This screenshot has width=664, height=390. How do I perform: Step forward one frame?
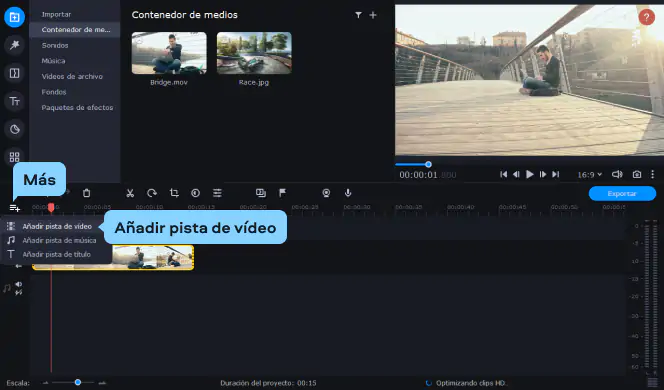(542, 174)
